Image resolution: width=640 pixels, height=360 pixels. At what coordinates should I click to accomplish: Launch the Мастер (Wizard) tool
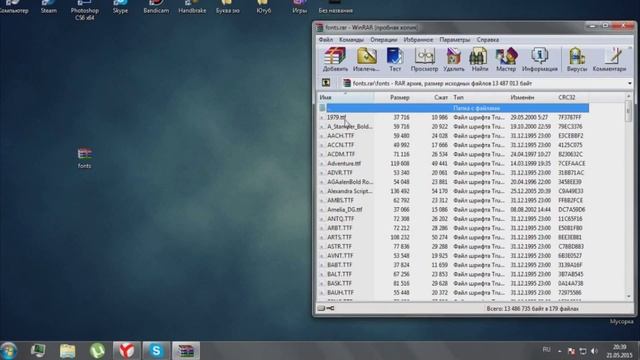(x=506, y=60)
